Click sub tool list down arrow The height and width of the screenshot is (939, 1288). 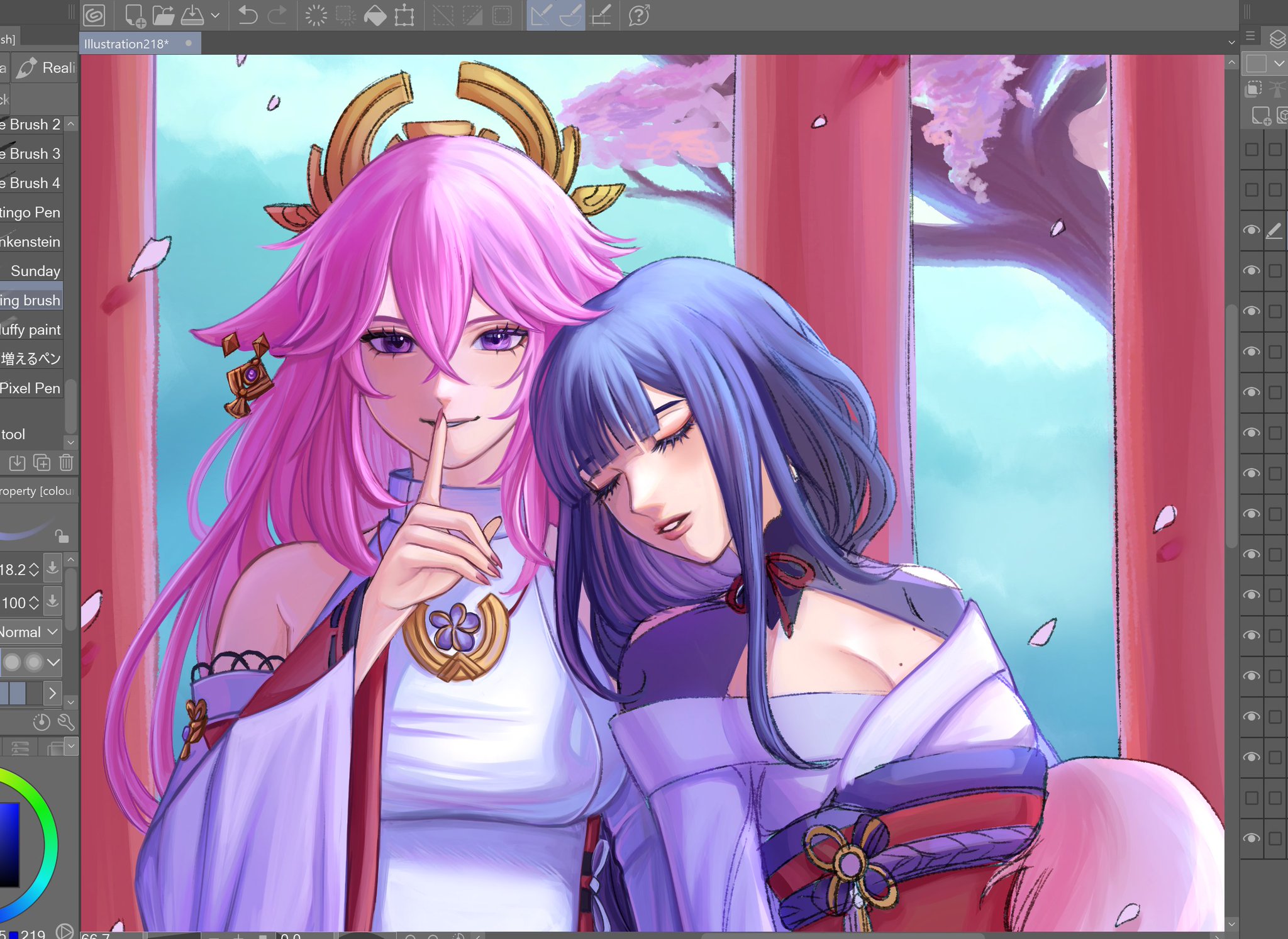[x=71, y=442]
